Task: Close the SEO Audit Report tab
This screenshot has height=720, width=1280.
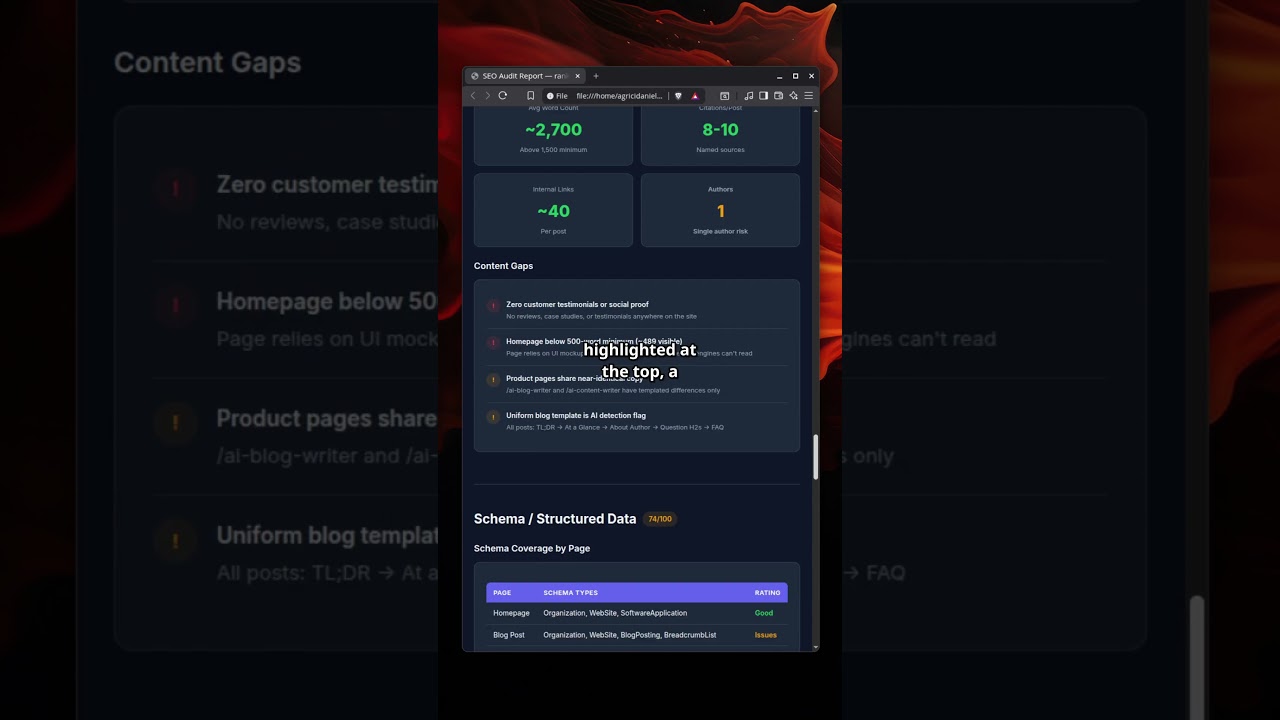Action: [577, 76]
